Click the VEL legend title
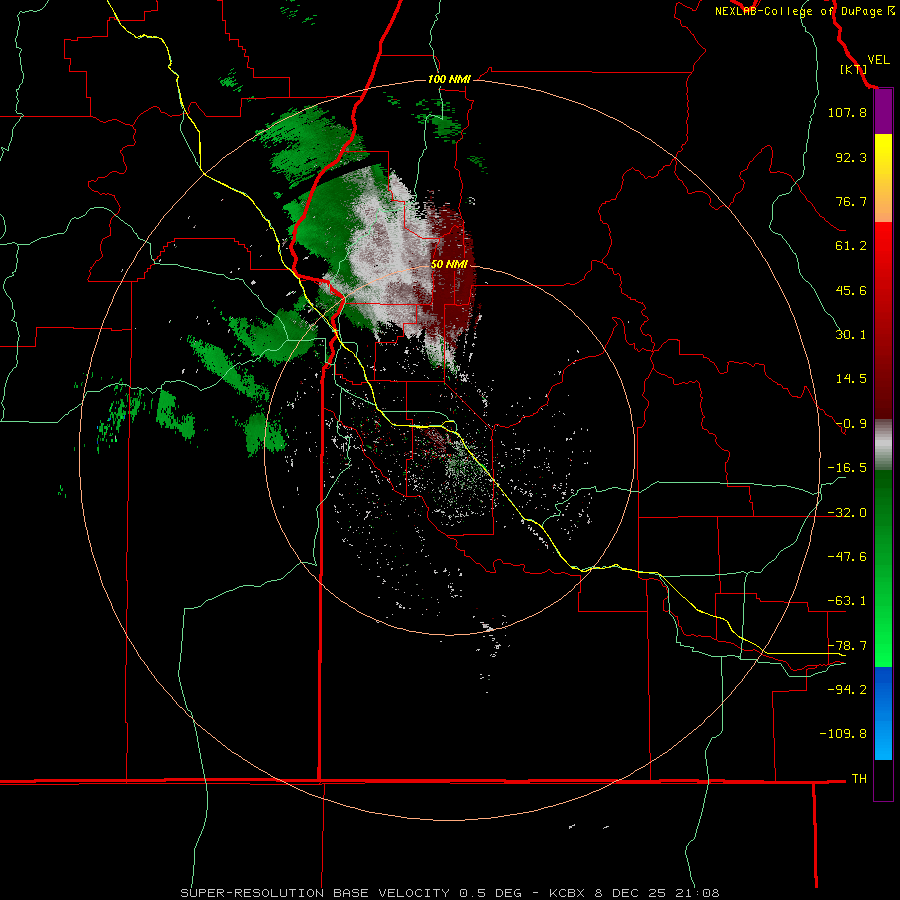The image size is (900, 900). tap(879, 59)
